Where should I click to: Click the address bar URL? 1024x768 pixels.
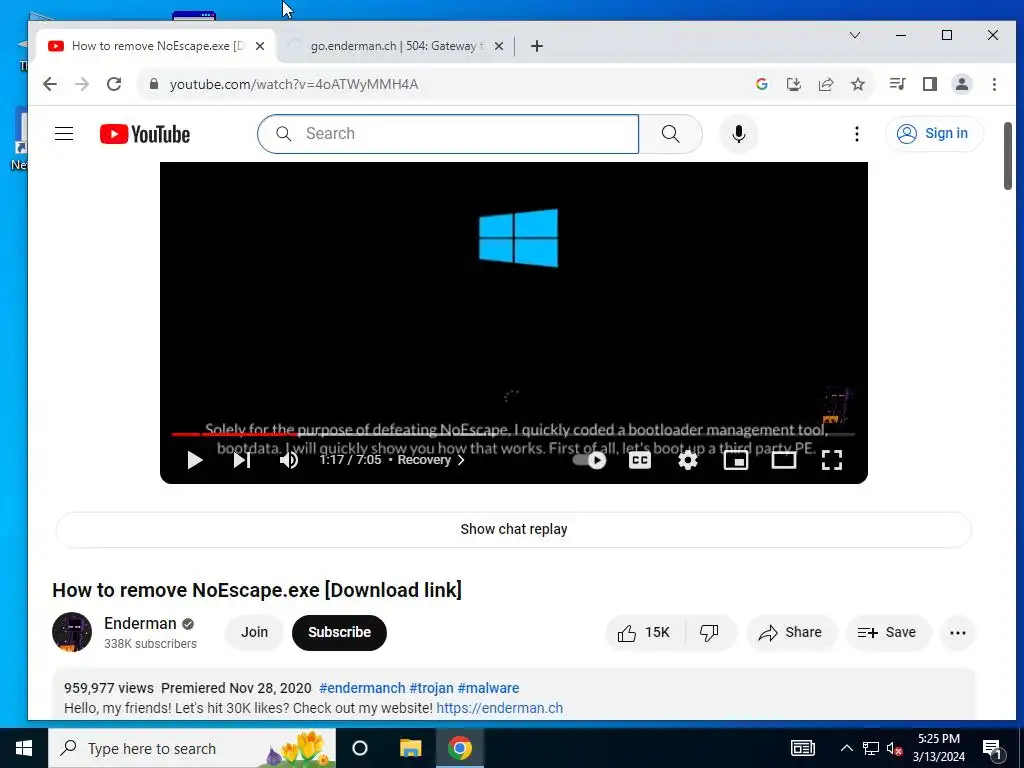[294, 84]
